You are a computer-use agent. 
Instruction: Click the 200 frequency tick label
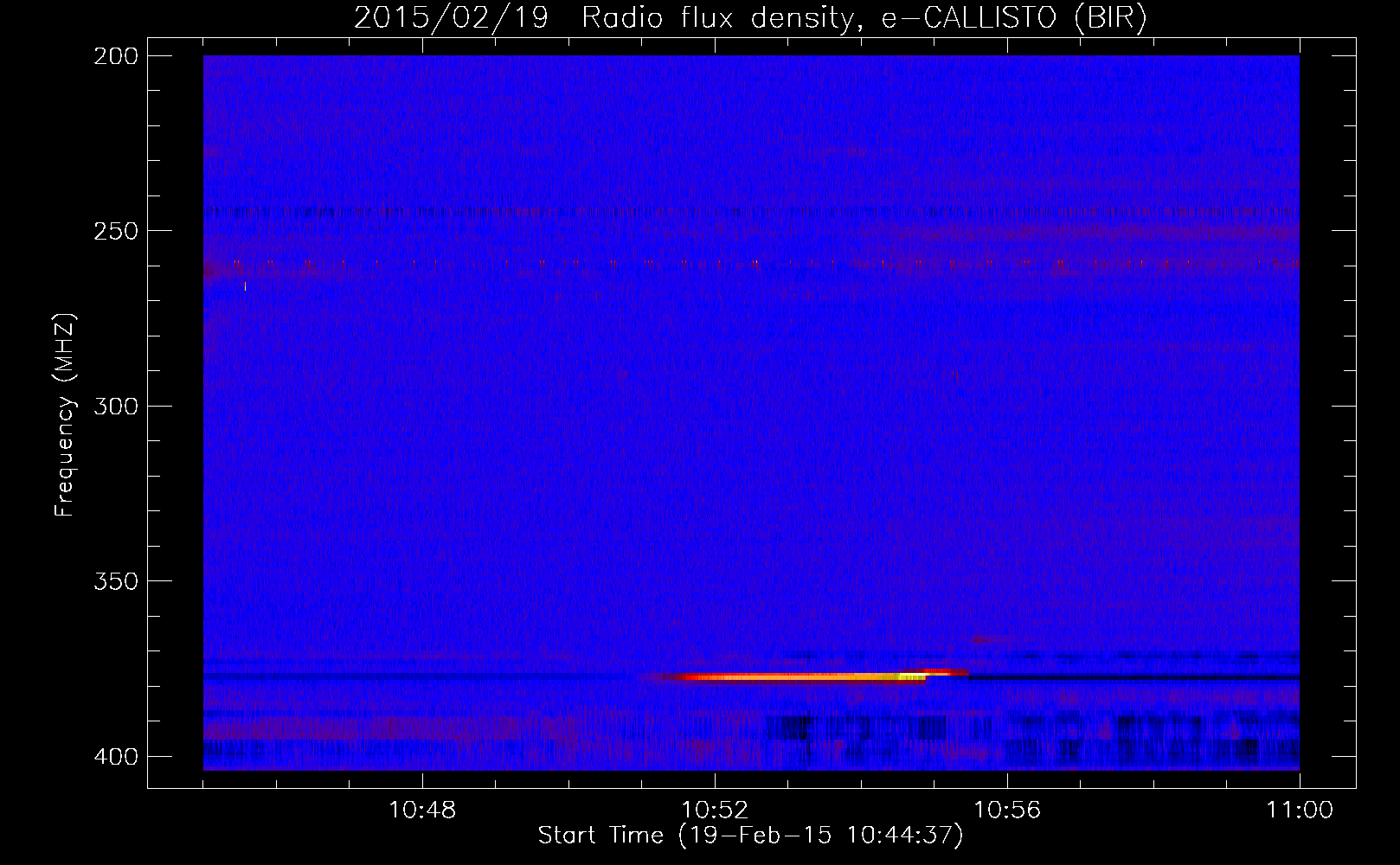(x=115, y=56)
